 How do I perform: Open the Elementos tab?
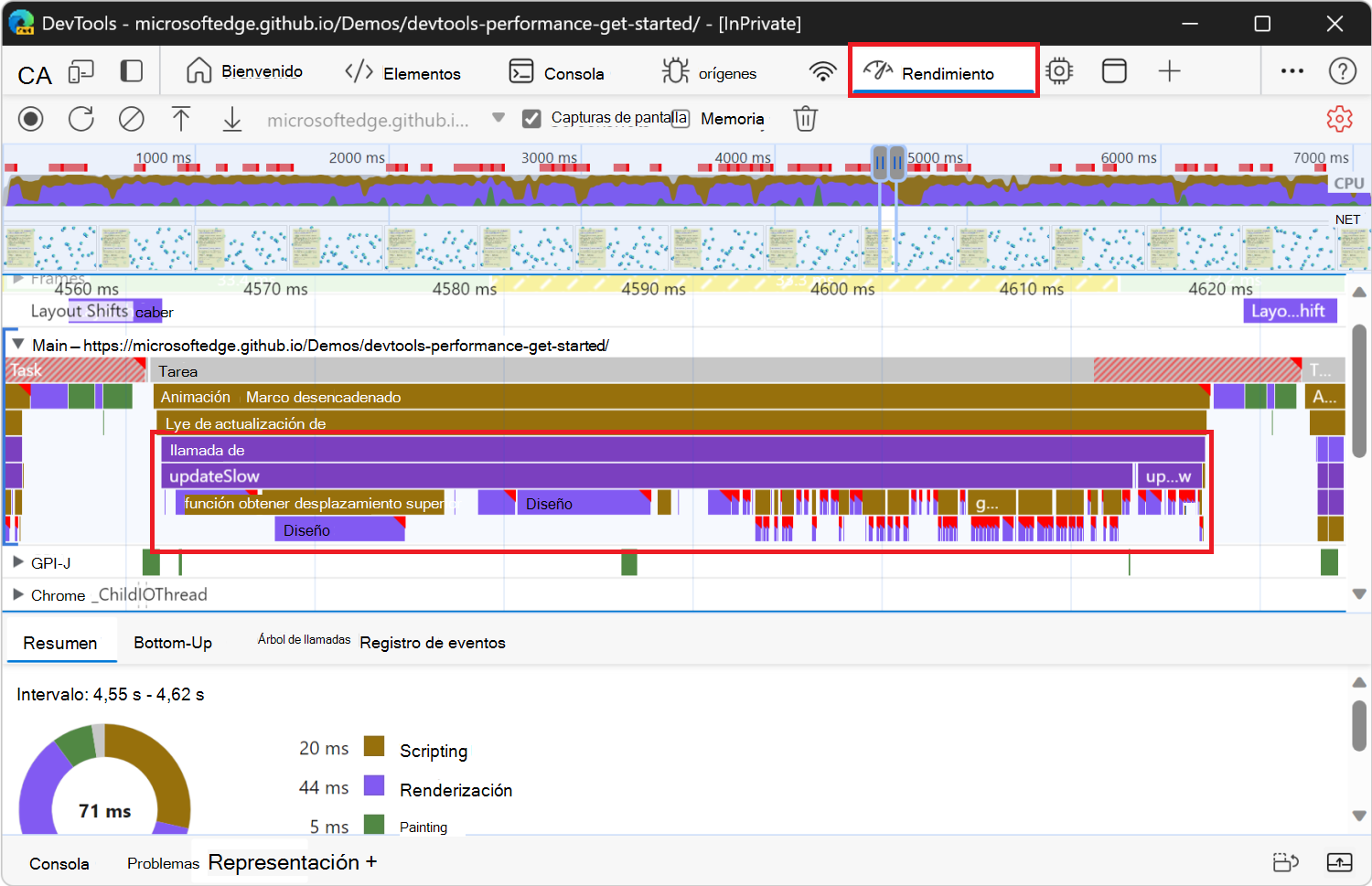[402, 72]
